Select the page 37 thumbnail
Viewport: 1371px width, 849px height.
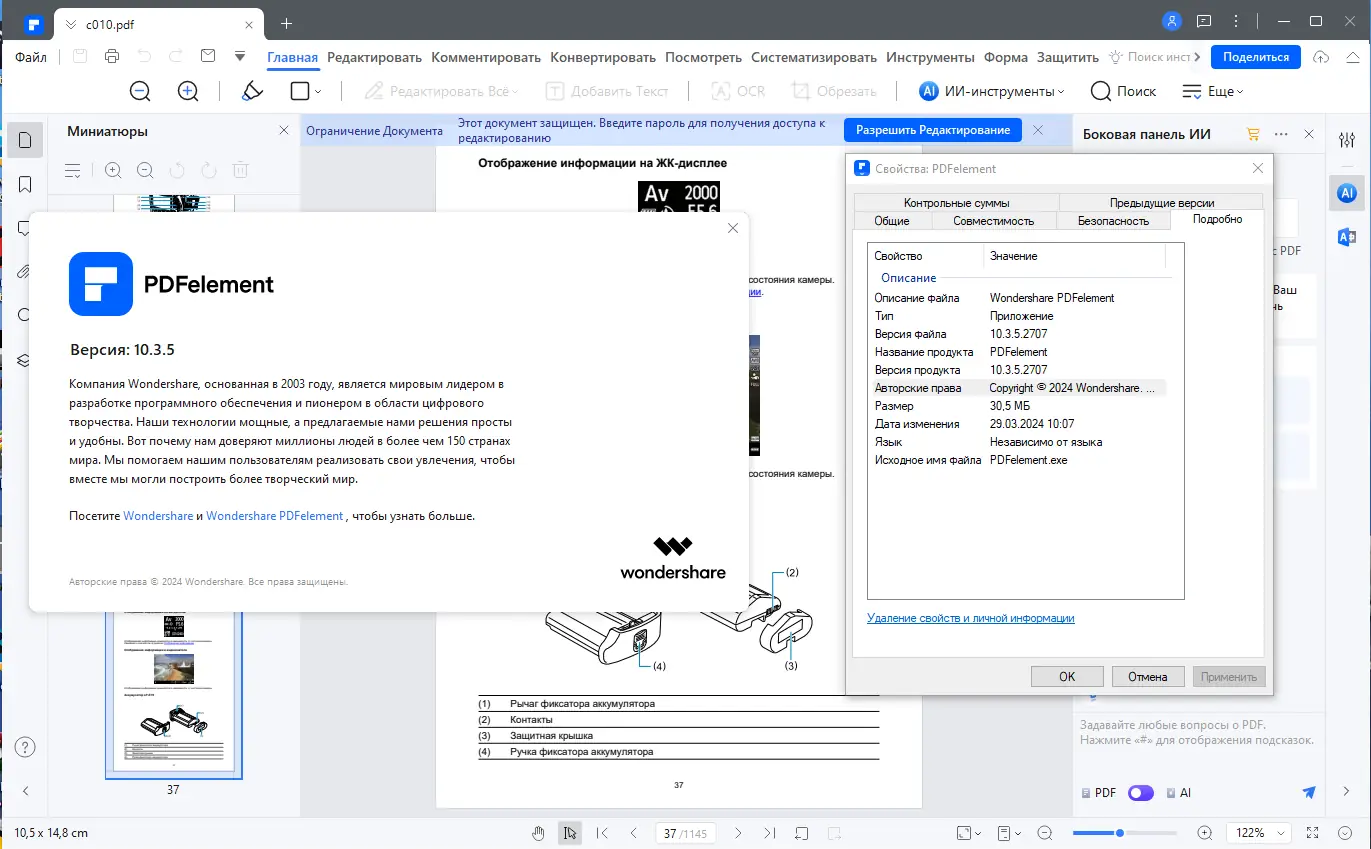pos(173,695)
